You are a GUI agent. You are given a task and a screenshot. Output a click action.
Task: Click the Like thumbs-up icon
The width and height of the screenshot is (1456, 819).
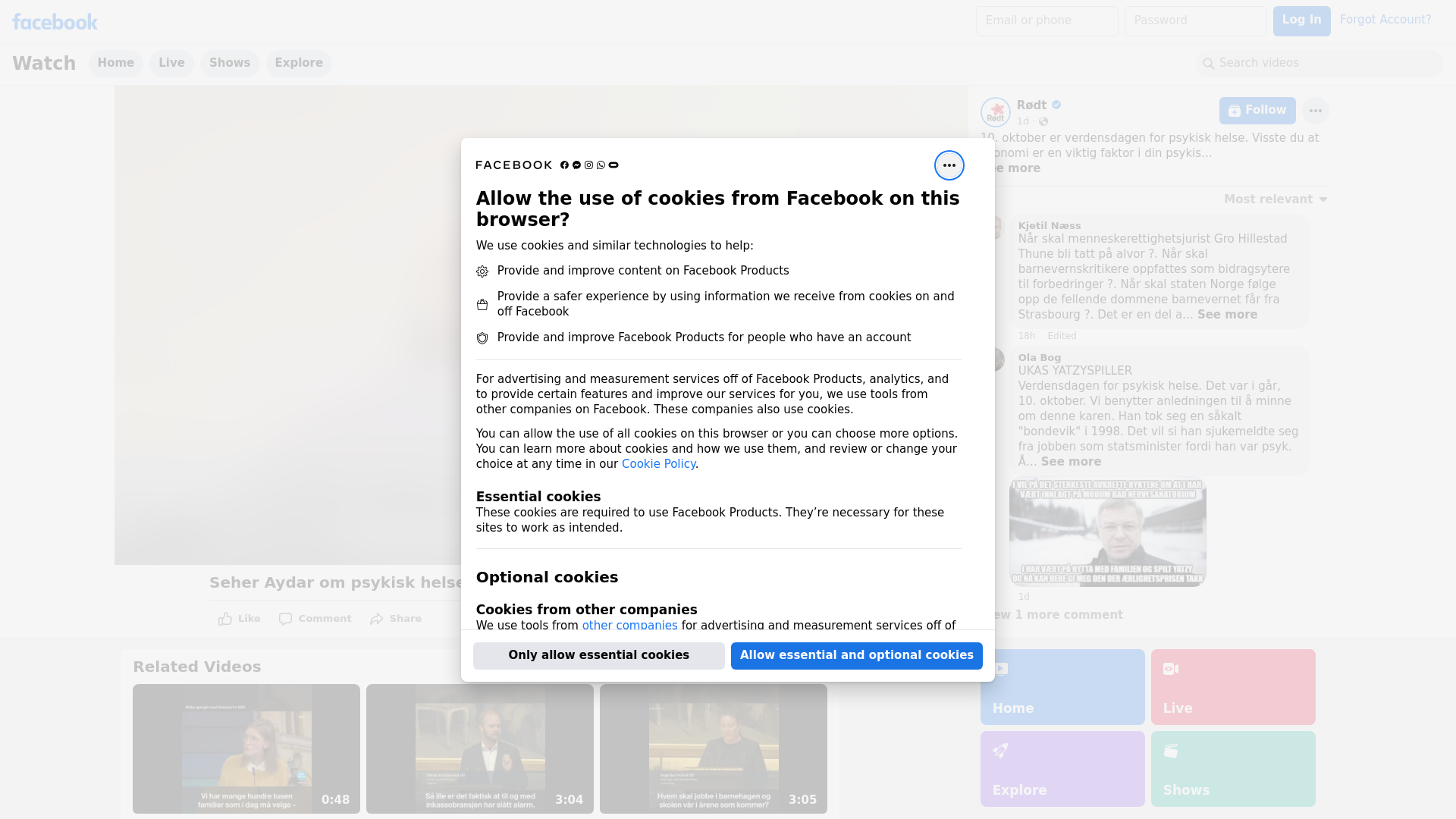click(225, 619)
